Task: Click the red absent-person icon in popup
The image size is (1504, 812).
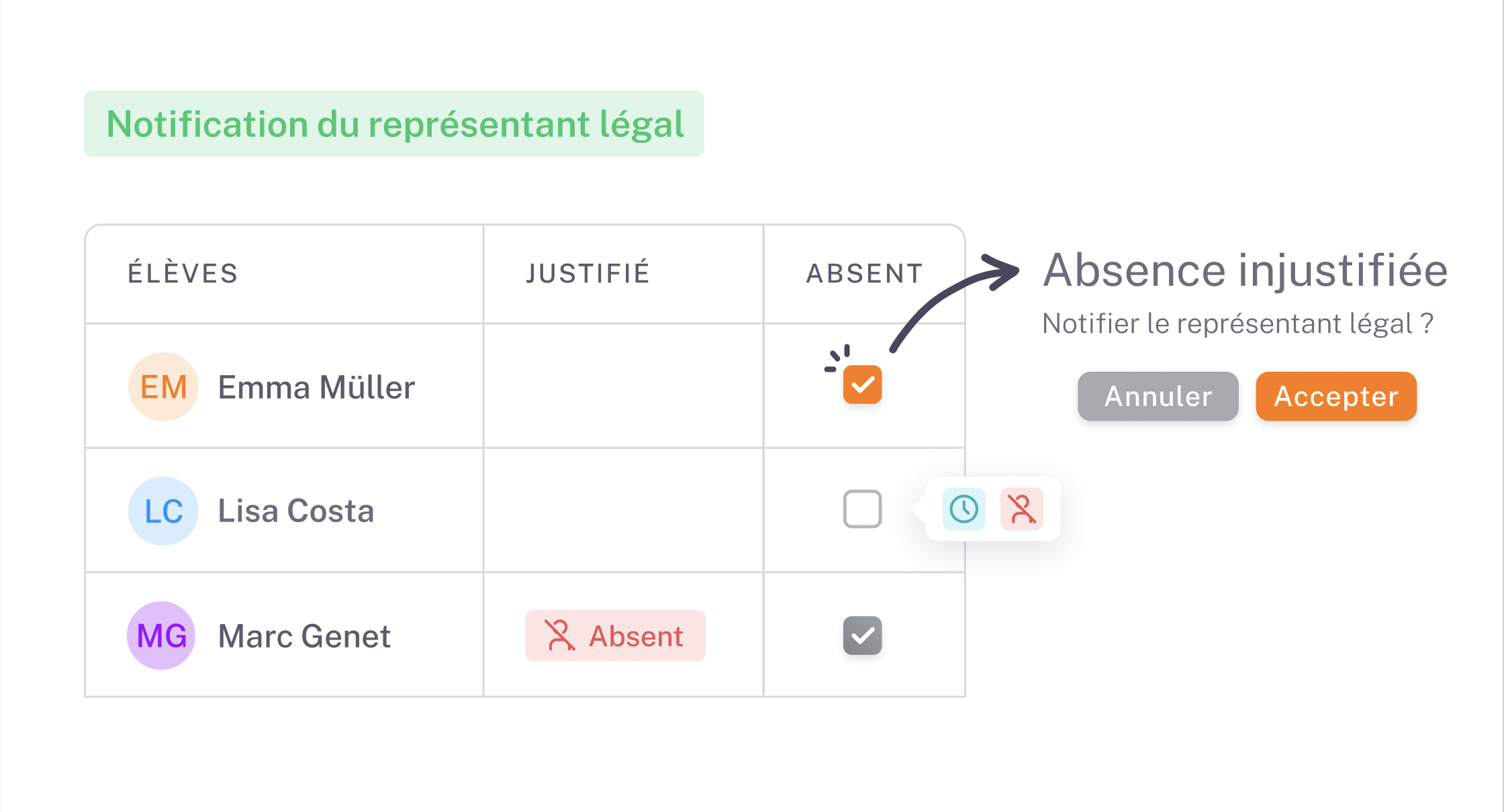Action: 1021,509
